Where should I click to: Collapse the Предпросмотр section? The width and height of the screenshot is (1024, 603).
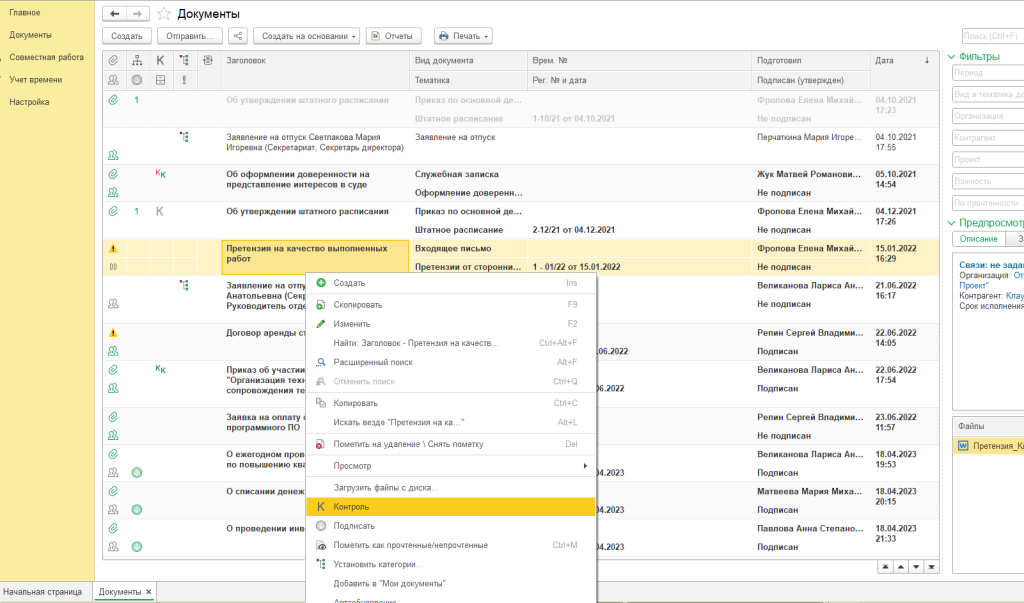[x=951, y=222]
